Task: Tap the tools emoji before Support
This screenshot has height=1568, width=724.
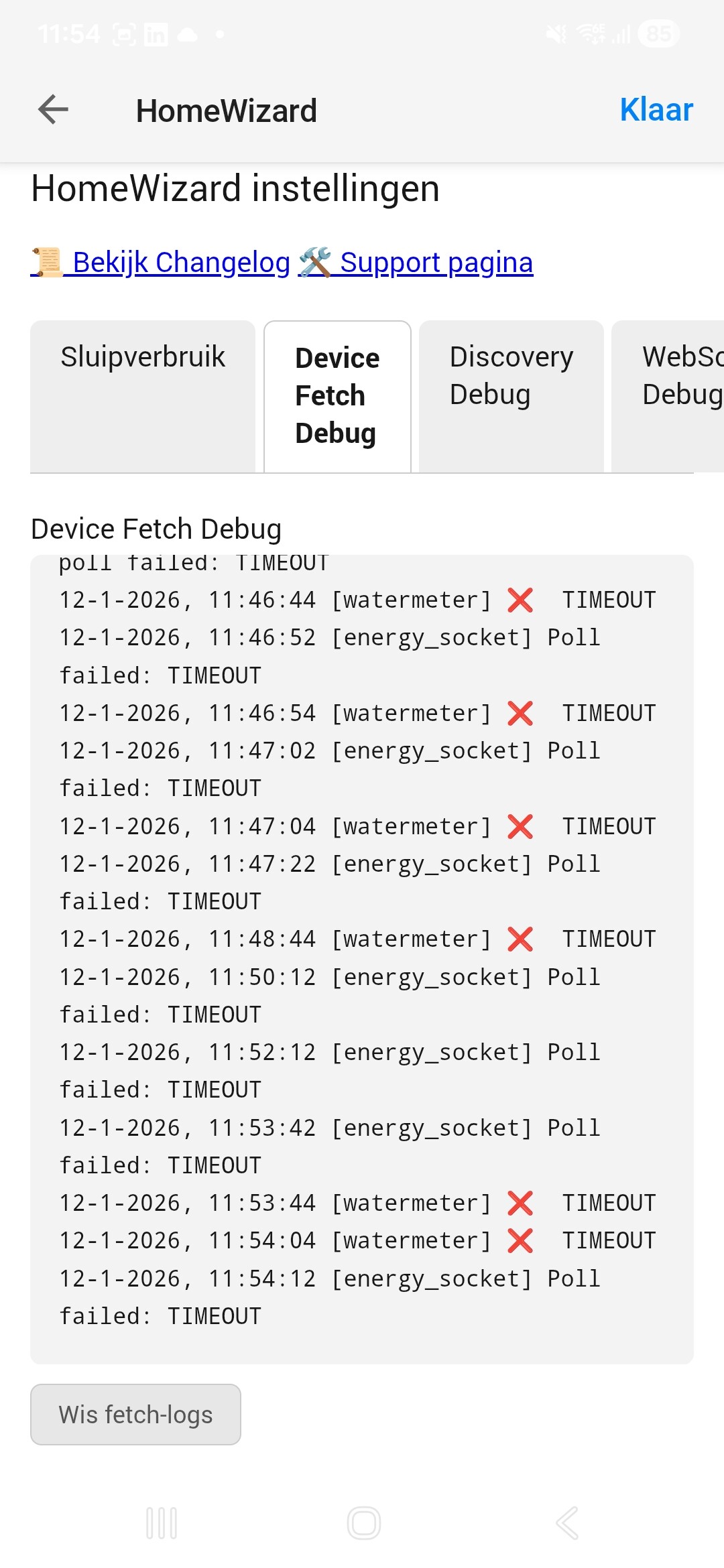Action: click(315, 263)
